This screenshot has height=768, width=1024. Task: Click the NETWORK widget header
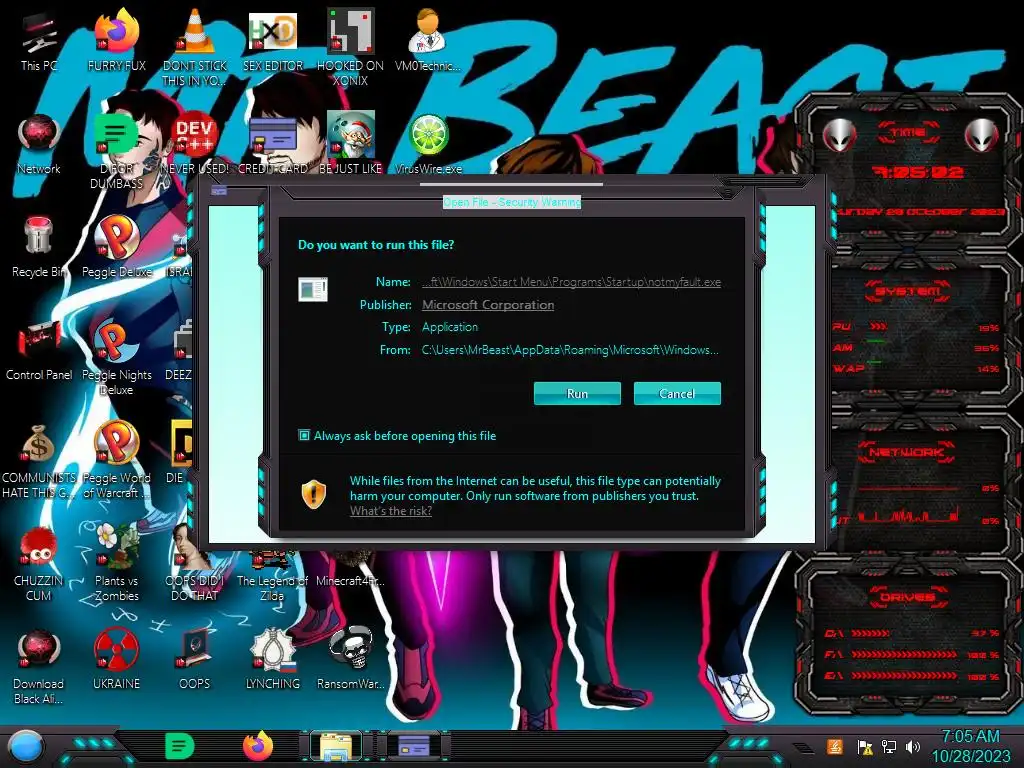coord(906,452)
